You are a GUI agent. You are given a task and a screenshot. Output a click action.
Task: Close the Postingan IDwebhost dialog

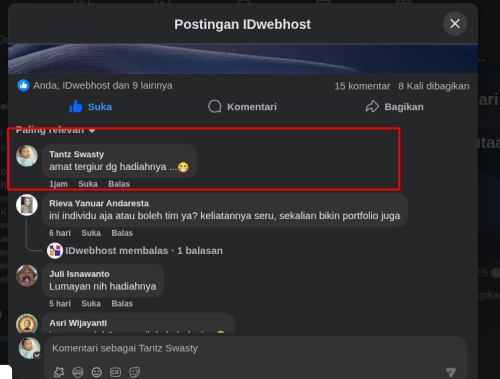point(455,24)
